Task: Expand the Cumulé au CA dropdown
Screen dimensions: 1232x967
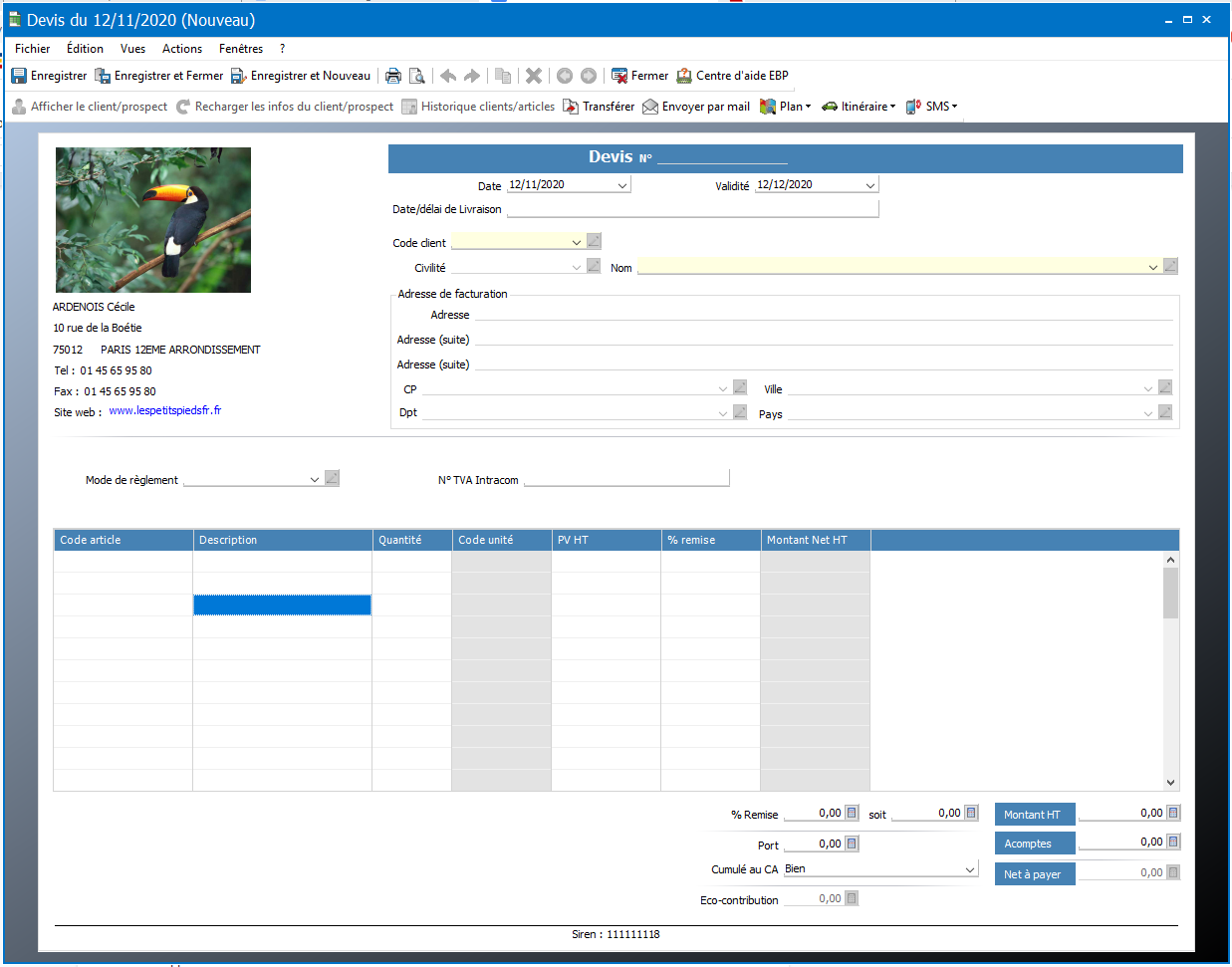Action: coord(970,869)
